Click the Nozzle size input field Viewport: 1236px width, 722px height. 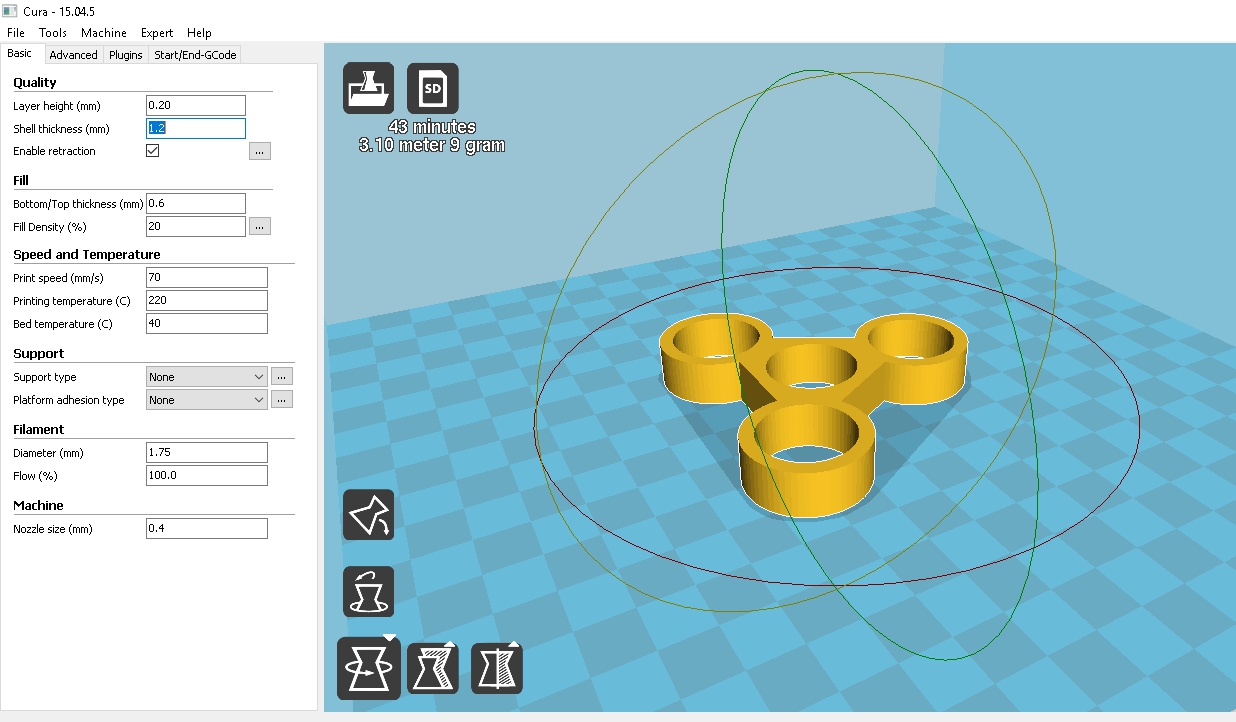[207, 528]
